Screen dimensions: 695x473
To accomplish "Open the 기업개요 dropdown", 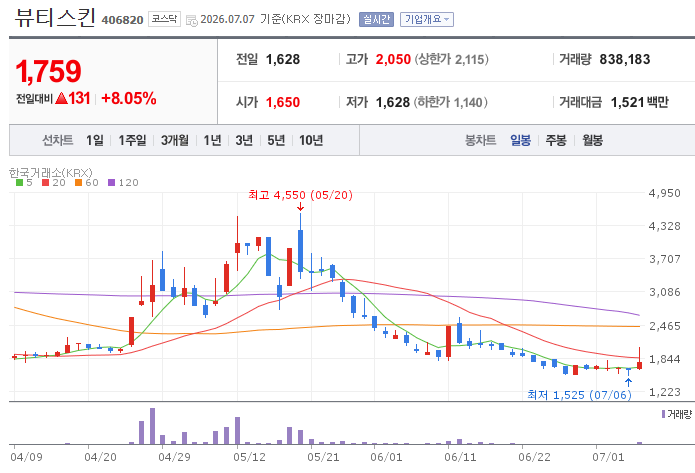I will tap(427, 20).
